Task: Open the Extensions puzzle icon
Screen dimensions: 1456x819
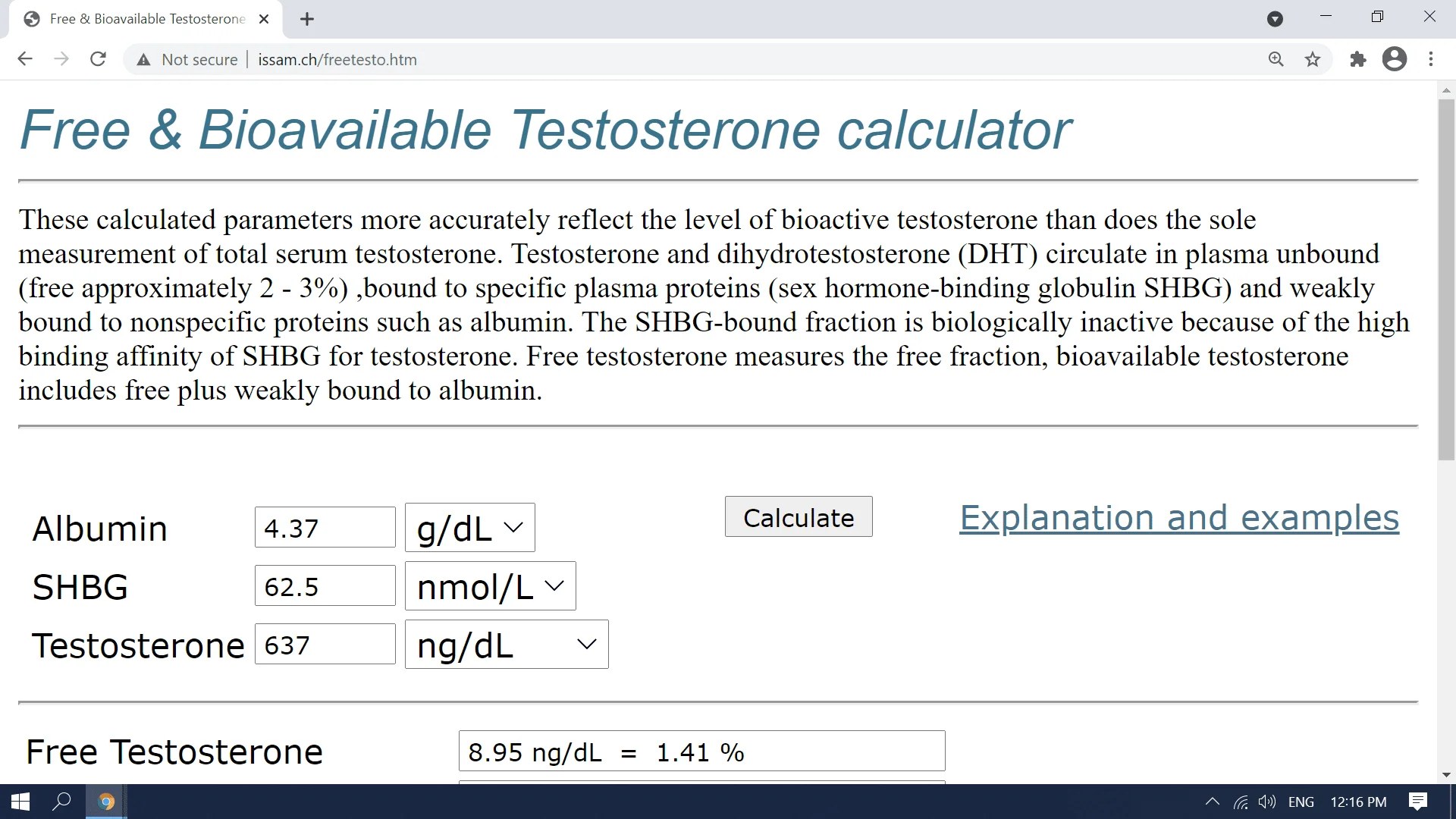Action: 1357,59
